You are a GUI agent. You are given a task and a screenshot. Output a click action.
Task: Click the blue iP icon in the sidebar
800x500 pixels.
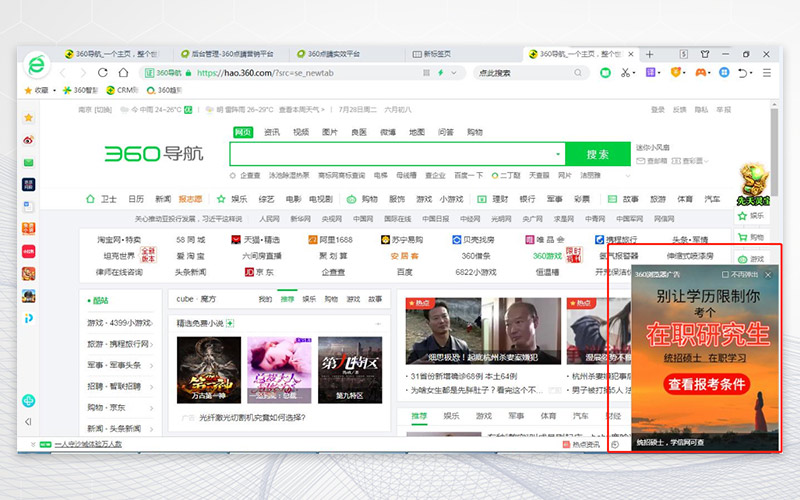[29, 318]
